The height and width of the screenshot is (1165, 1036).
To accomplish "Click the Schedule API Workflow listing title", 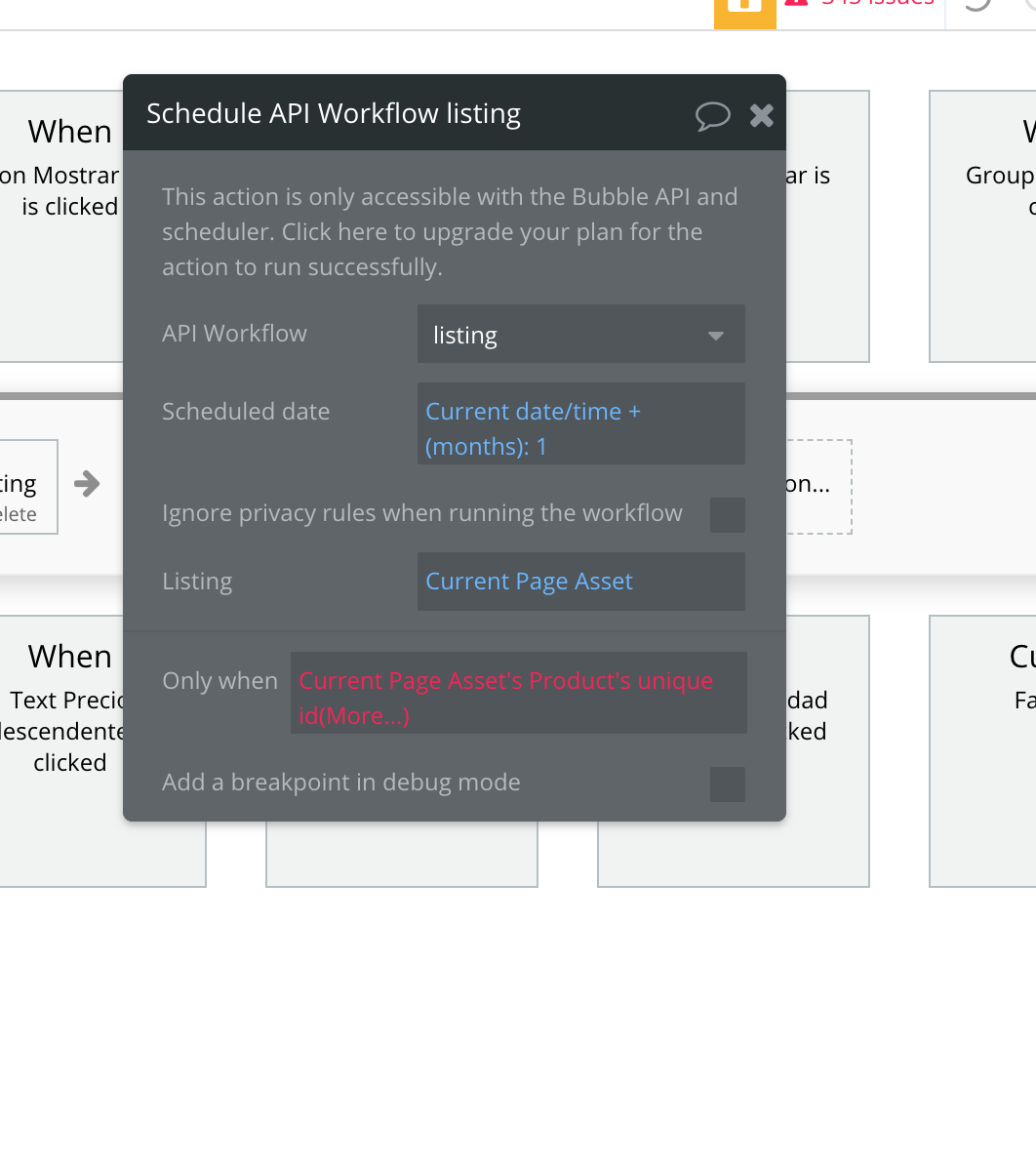I will [334, 114].
